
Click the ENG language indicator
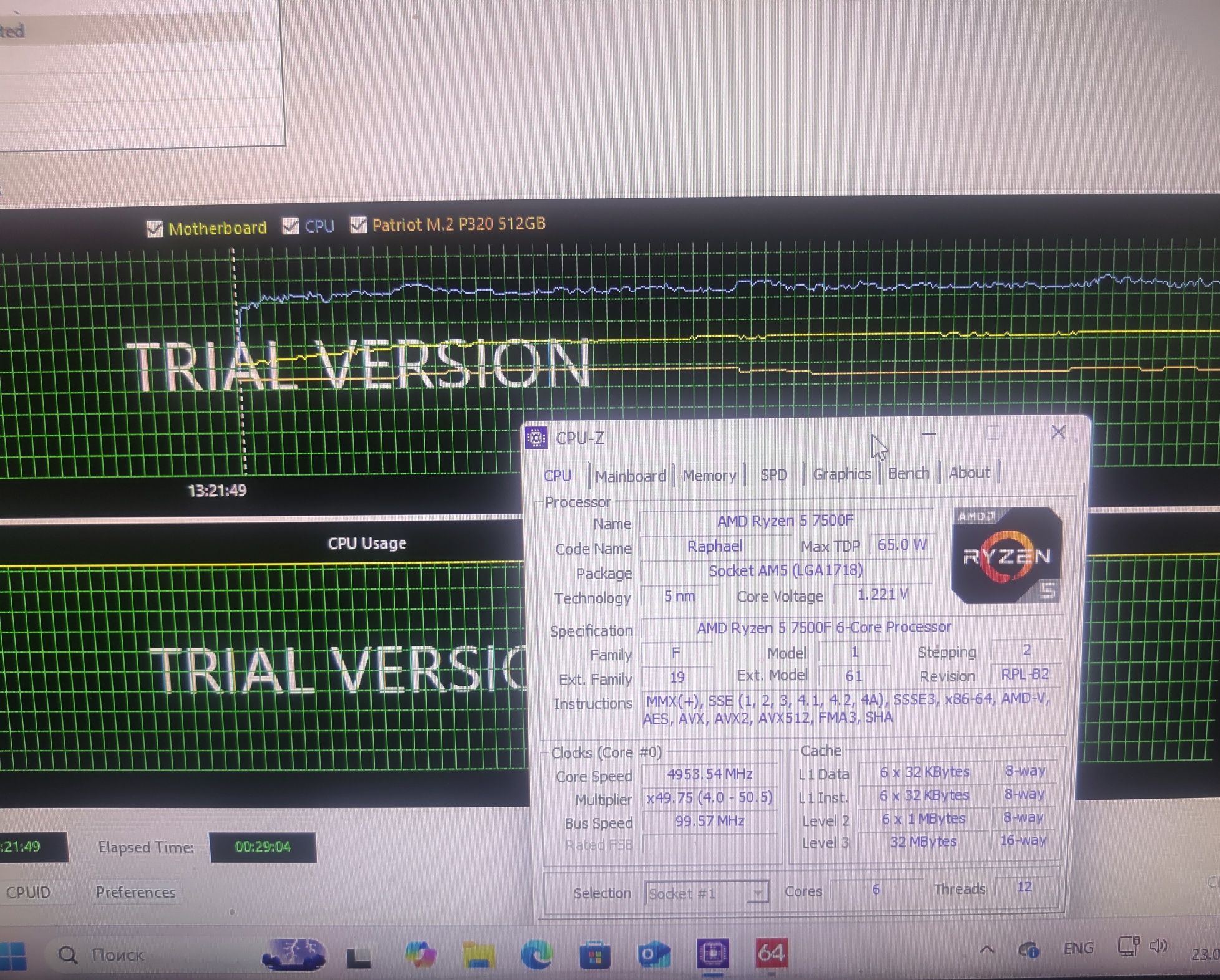[x=1078, y=948]
